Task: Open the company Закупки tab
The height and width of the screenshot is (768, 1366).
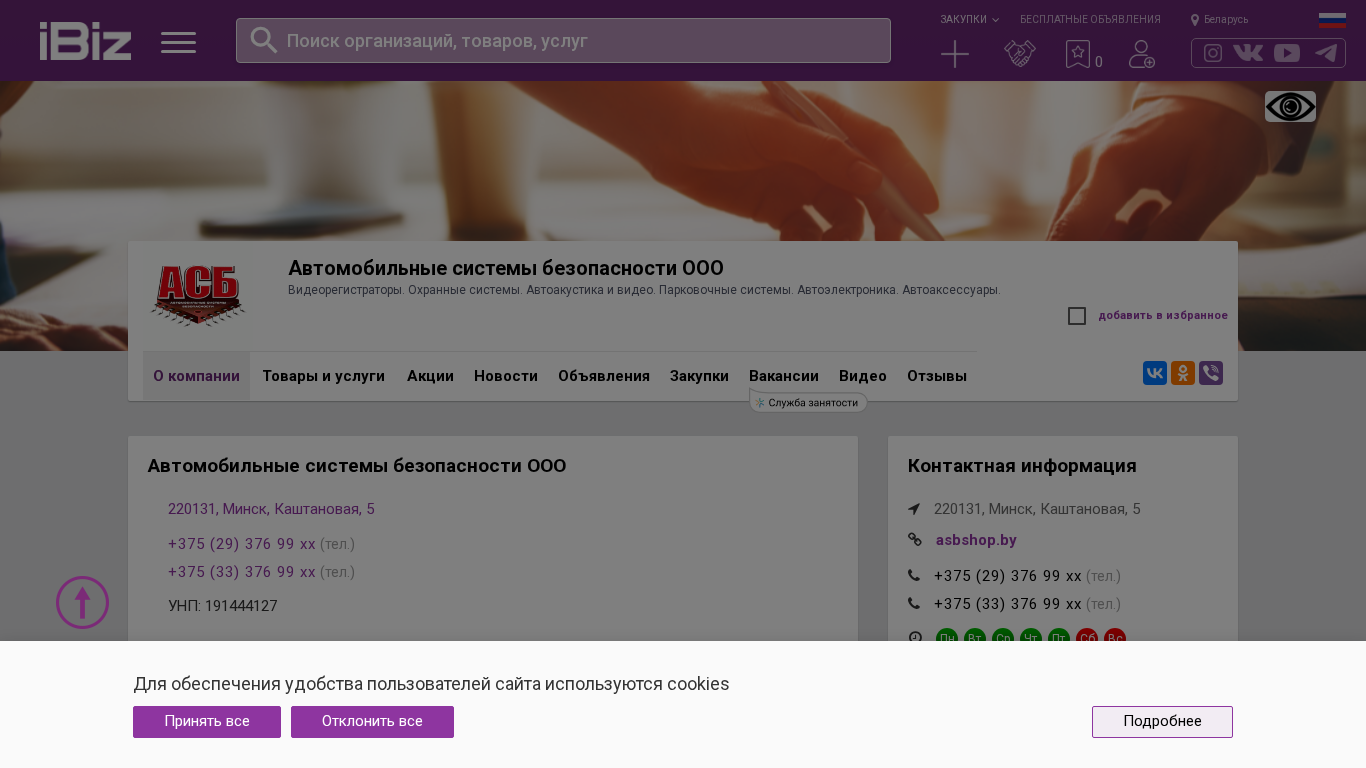Action: 699,376
